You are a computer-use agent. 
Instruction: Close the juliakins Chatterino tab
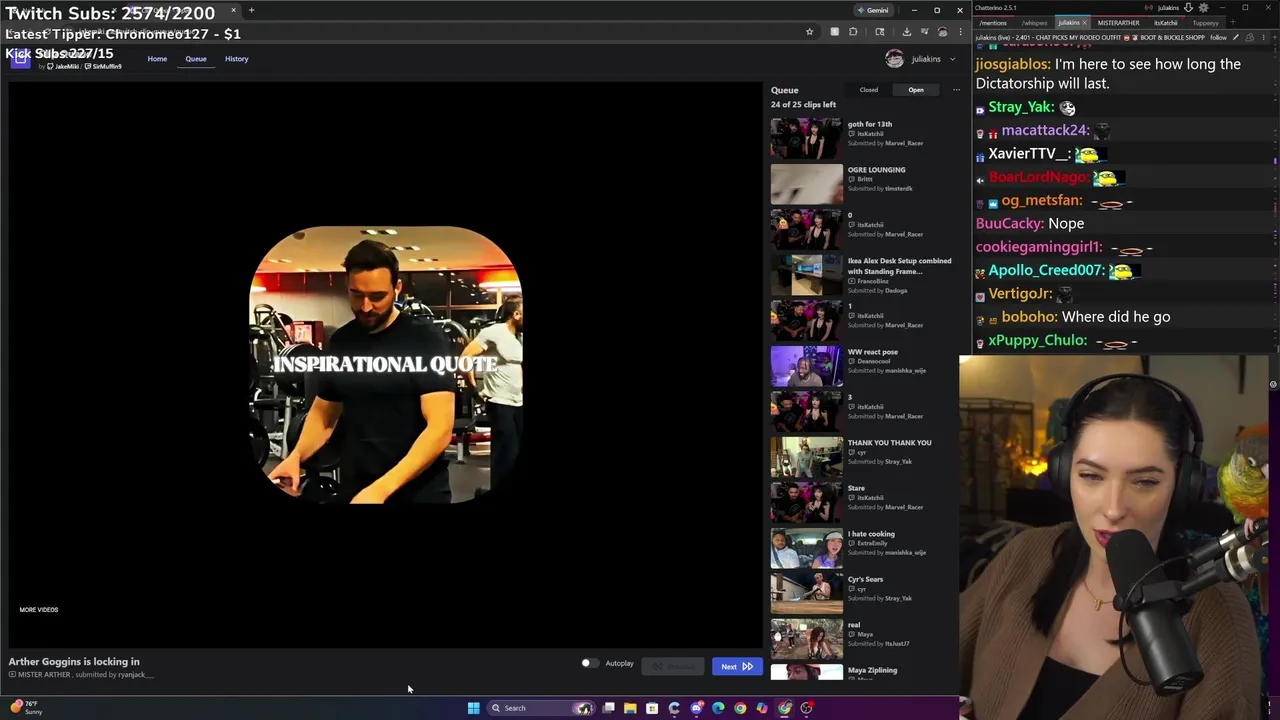(1084, 22)
